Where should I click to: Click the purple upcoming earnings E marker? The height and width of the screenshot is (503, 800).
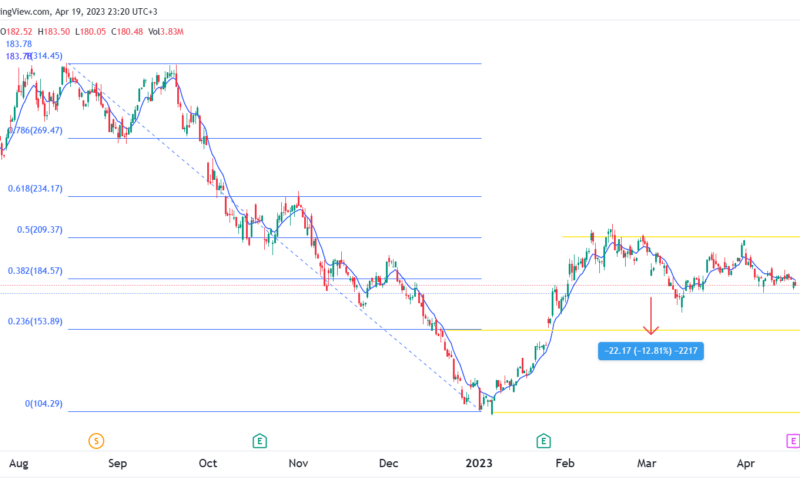coord(793,441)
